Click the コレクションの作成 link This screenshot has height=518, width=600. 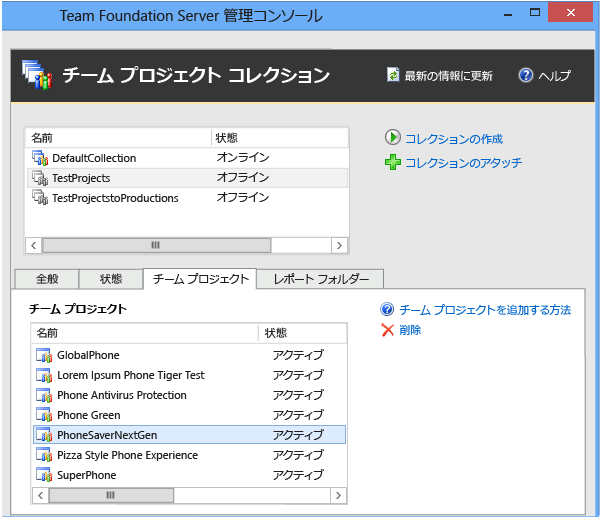click(454, 138)
